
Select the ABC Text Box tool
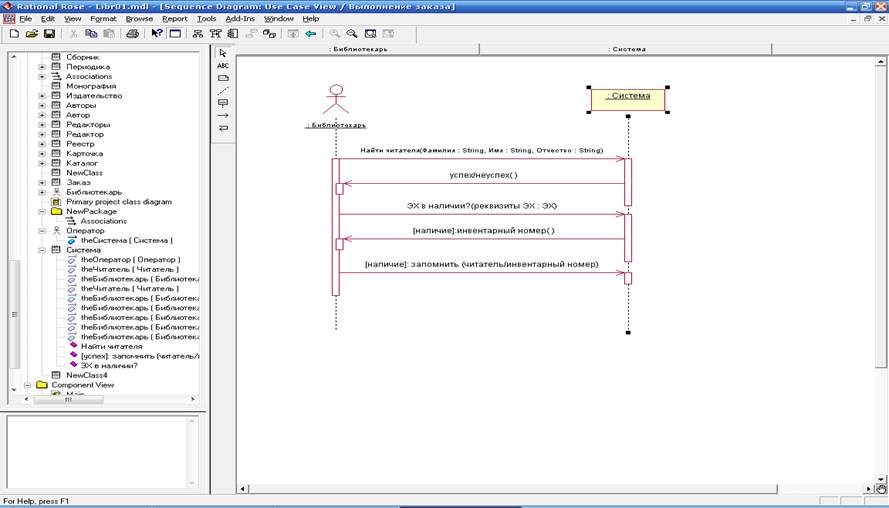click(223, 65)
